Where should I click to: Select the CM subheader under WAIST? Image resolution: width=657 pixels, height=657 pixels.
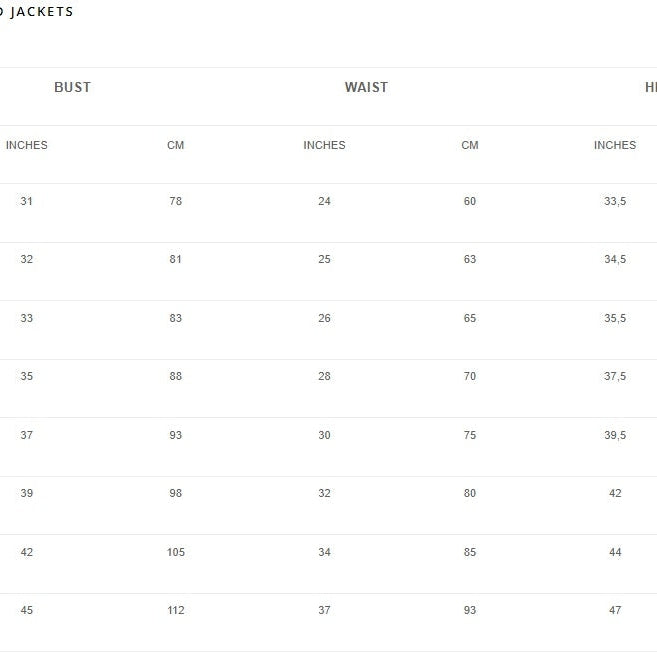[470, 145]
